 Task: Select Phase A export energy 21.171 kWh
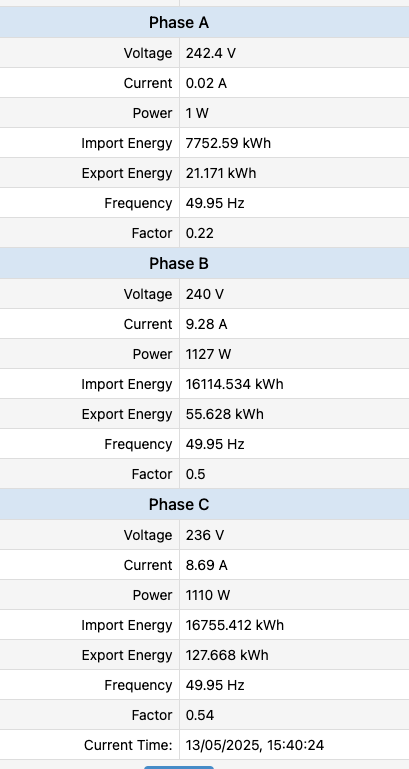point(221,173)
